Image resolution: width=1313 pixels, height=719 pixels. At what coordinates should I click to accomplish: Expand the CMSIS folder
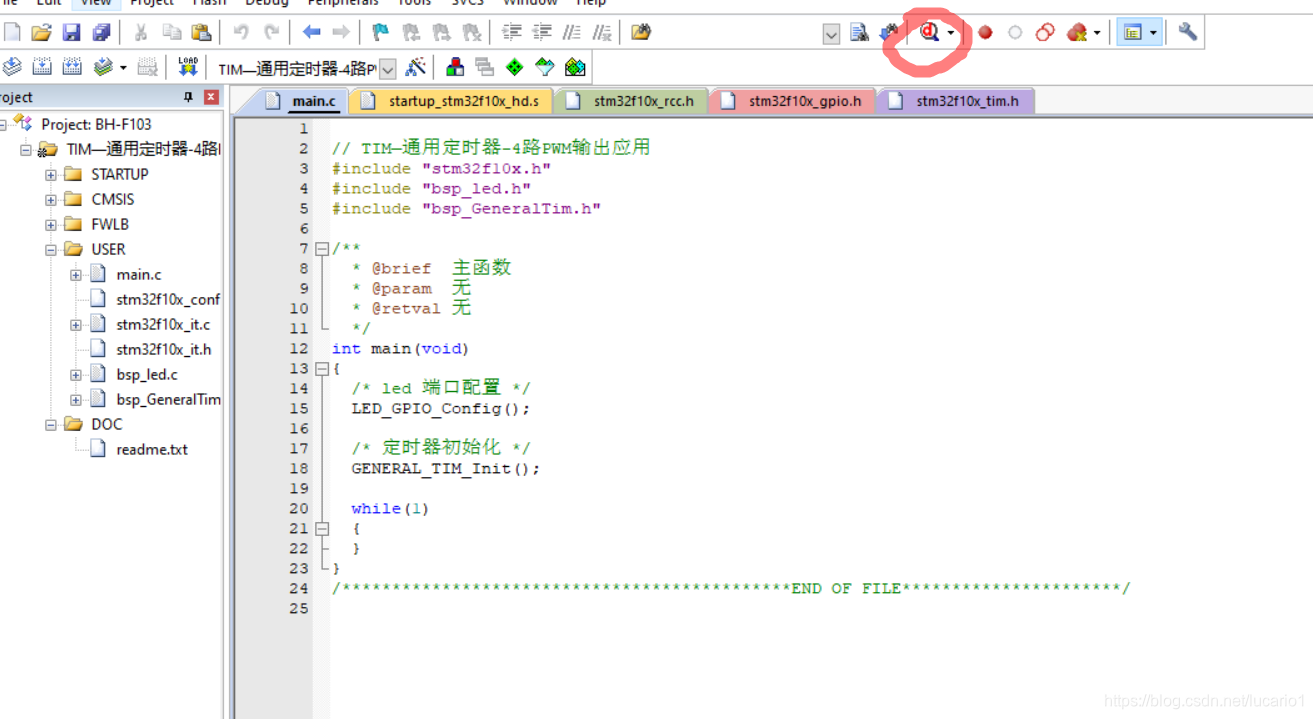pyautogui.click(x=51, y=199)
